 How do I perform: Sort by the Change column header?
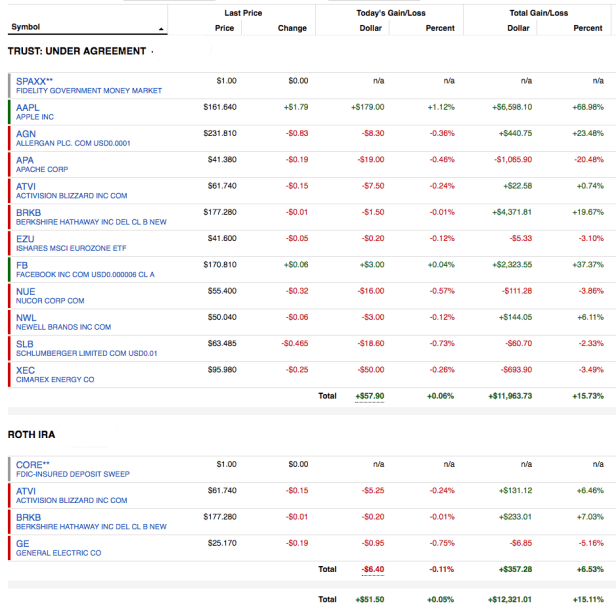[x=292, y=28]
